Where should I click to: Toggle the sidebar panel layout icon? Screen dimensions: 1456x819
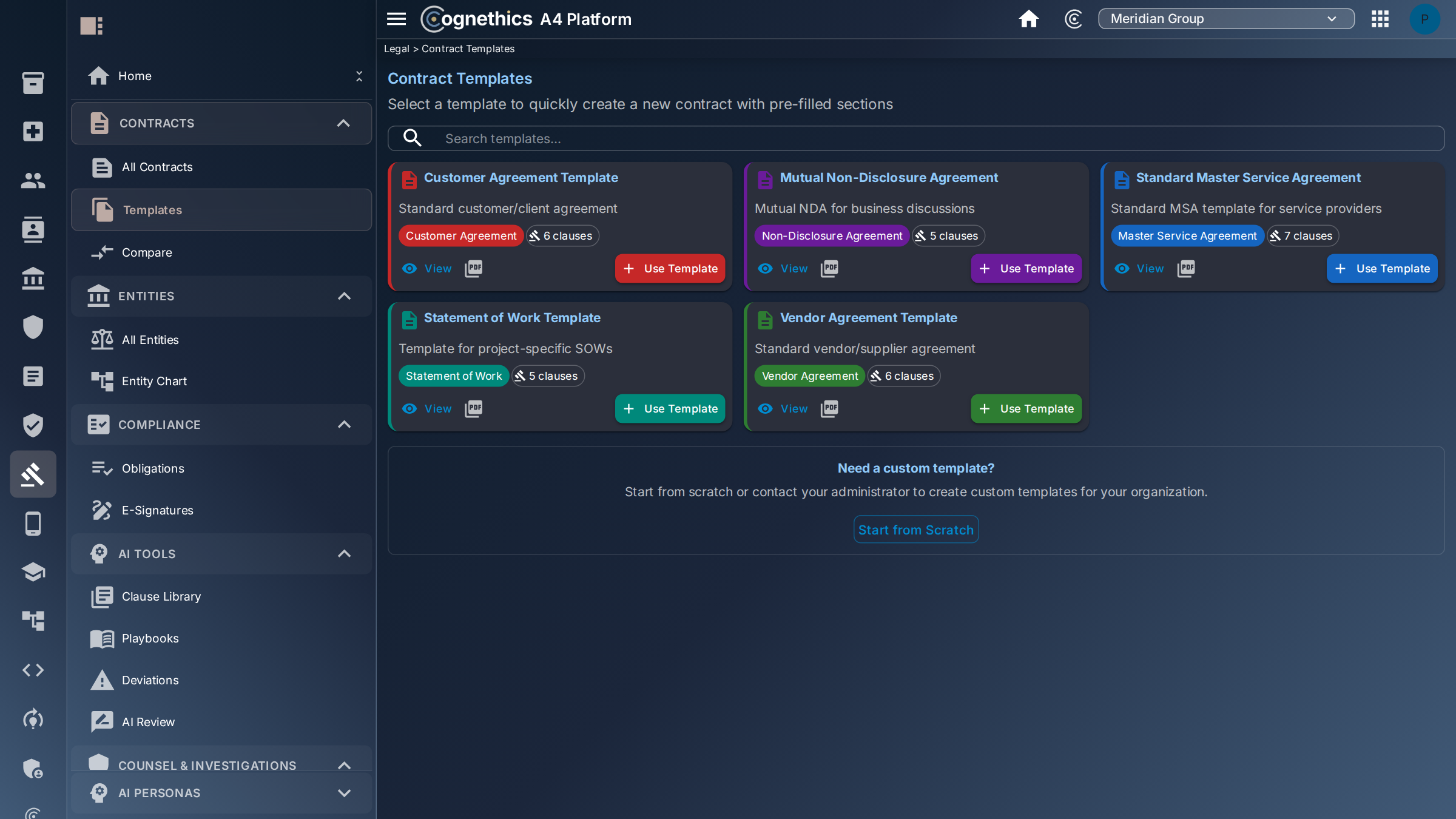pyautogui.click(x=92, y=25)
